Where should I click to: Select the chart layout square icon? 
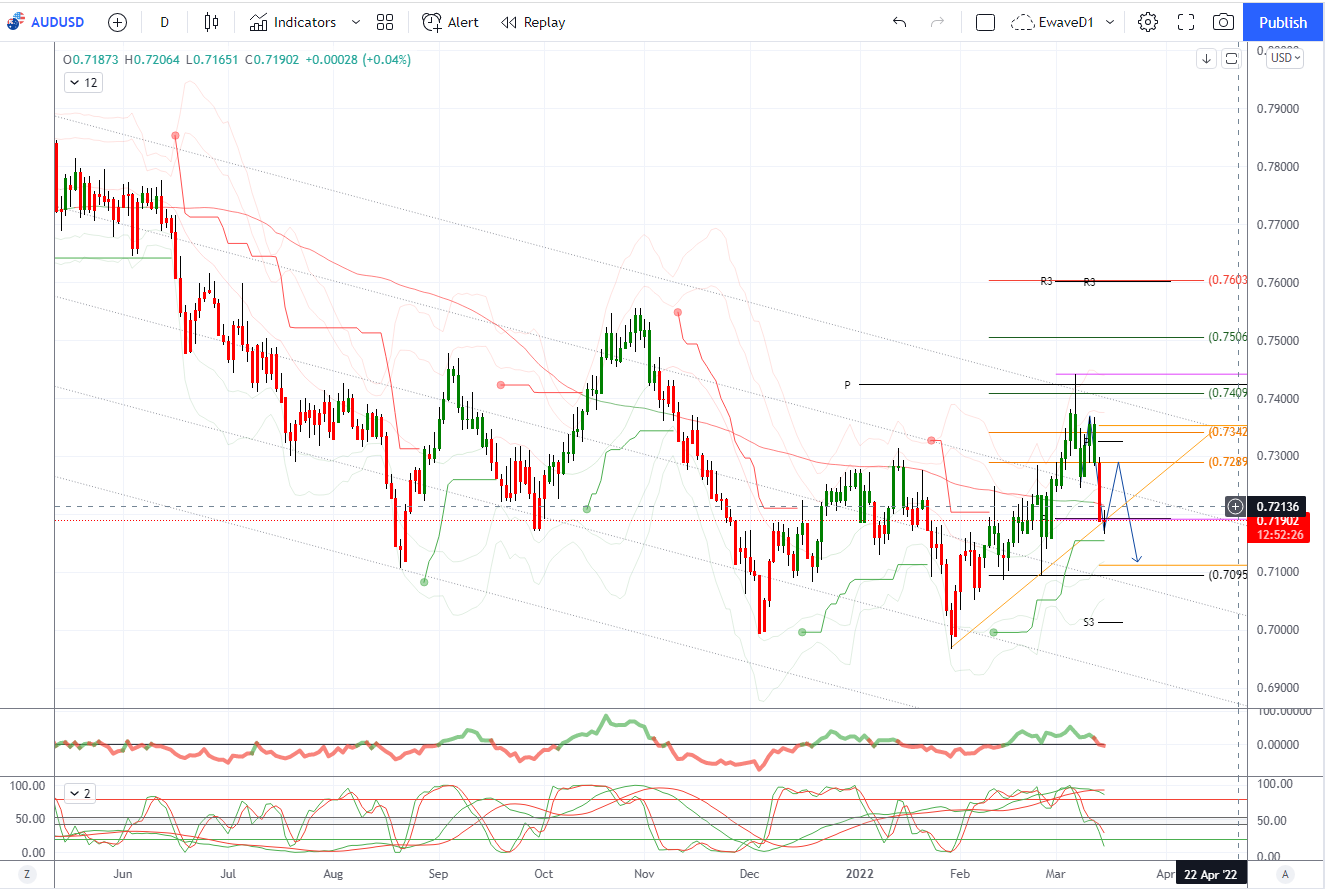pyautogui.click(x=985, y=22)
